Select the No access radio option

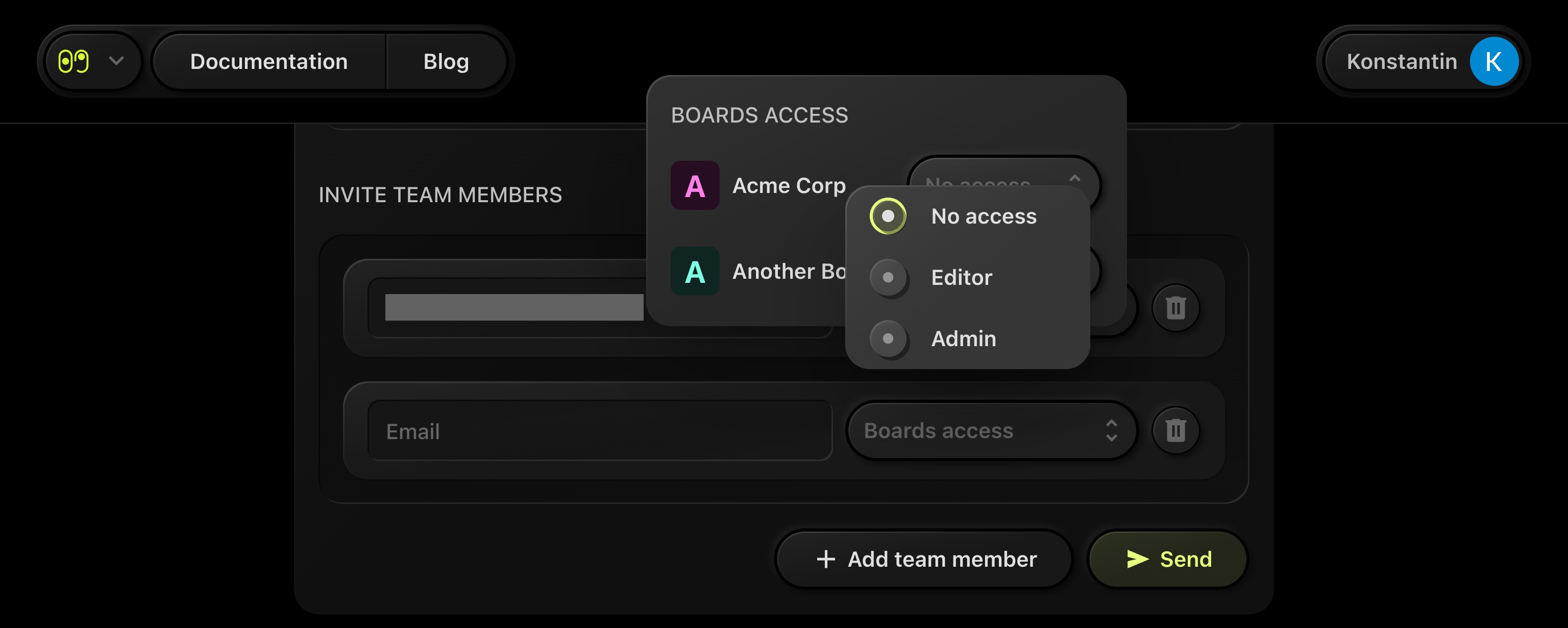(888, 216)
